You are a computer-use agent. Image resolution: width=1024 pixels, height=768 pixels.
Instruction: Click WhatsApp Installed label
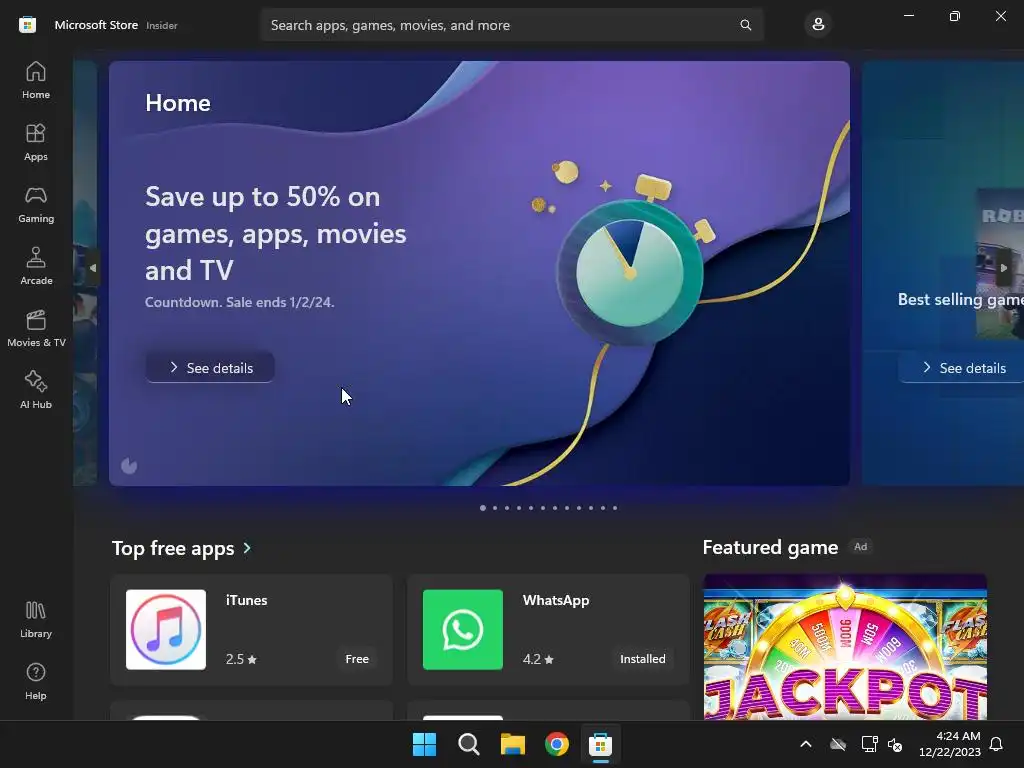[643, 659]
